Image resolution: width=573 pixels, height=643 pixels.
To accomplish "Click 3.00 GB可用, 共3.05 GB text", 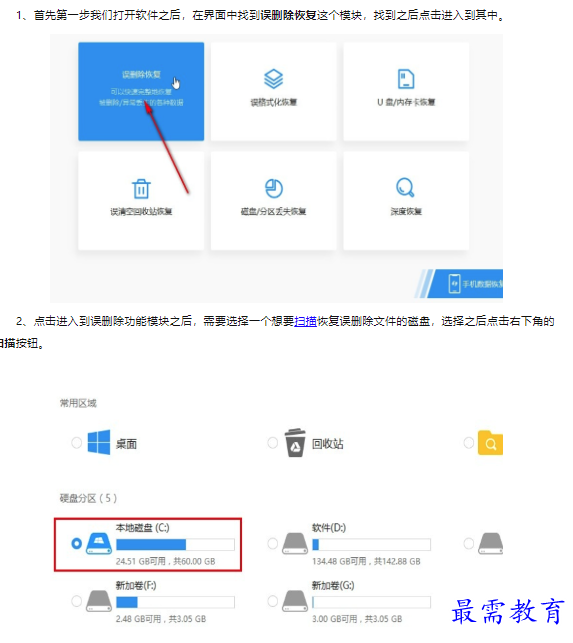I will pyautogui.click(x=357, y=619).
